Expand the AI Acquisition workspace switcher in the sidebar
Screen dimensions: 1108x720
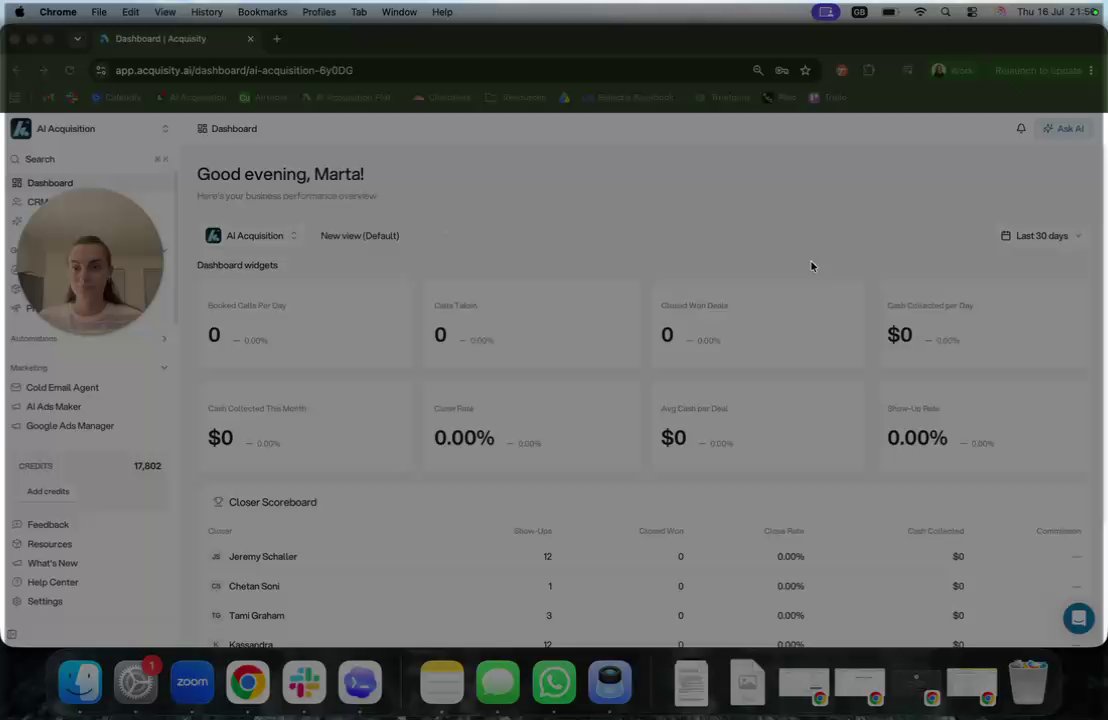coord(90,129)
